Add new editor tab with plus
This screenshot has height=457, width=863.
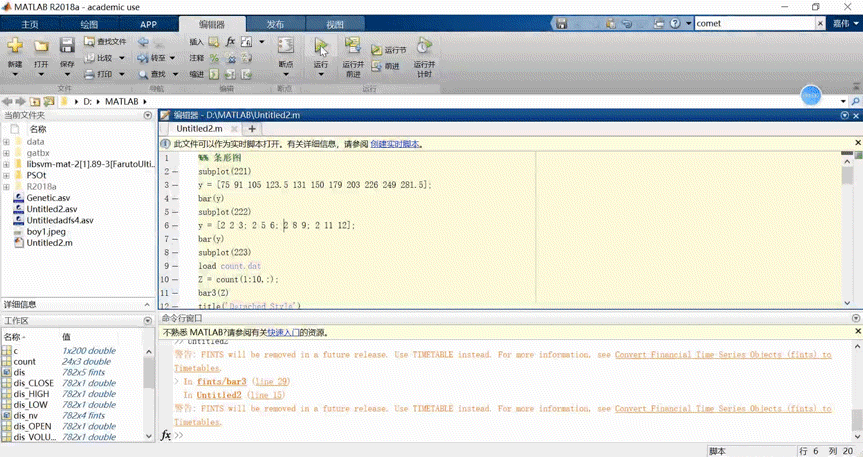(x=252, y=129)
